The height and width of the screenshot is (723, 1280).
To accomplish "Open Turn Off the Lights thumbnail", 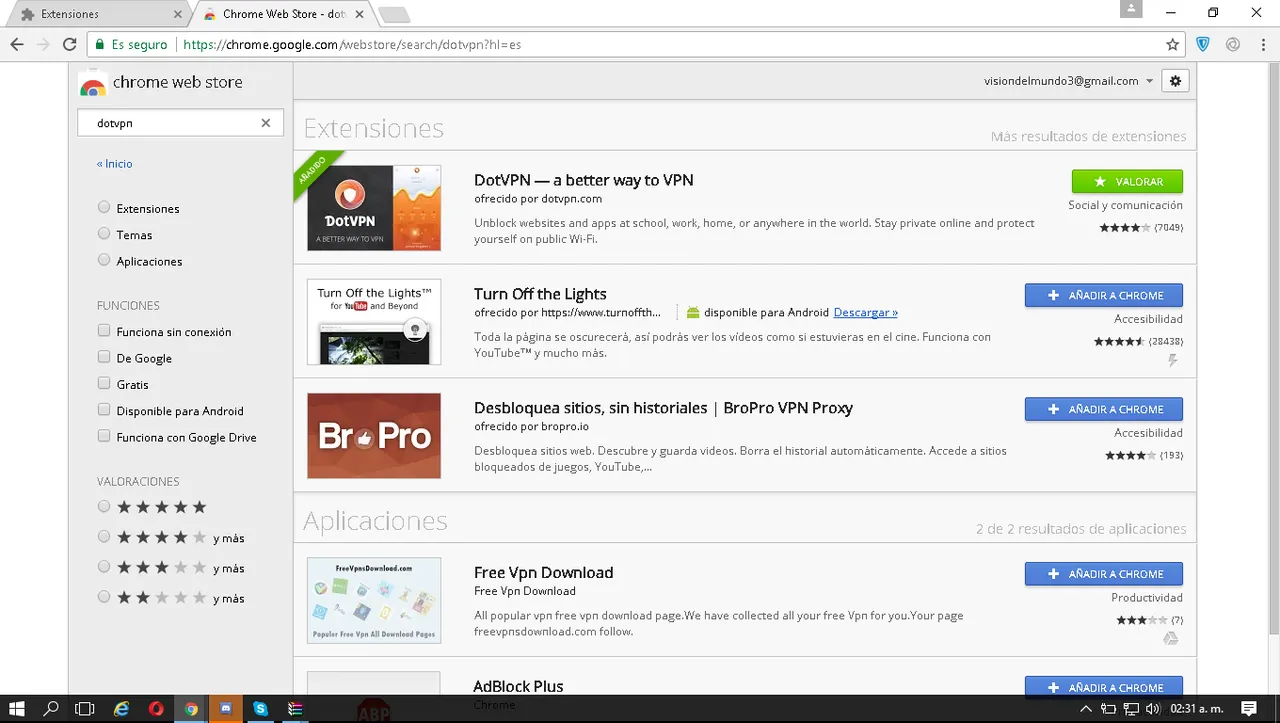I will click(x=374, y=322).
